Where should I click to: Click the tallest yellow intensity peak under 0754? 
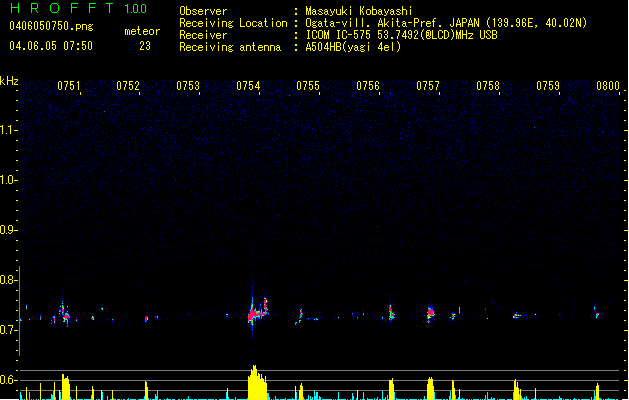tap(257, 382)
